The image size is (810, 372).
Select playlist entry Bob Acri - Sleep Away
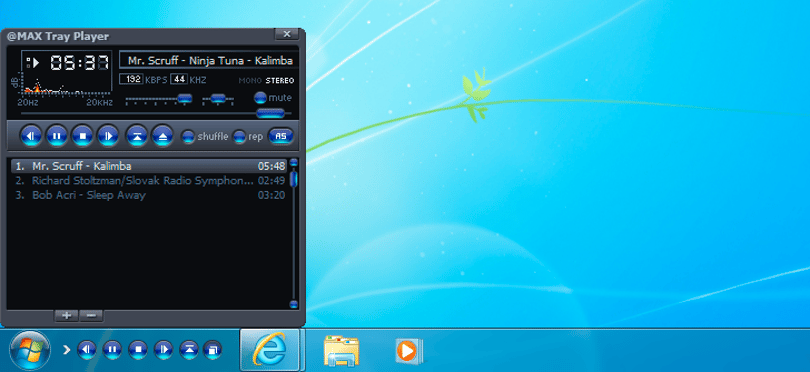pyautogui.click(x=149, y=195)
